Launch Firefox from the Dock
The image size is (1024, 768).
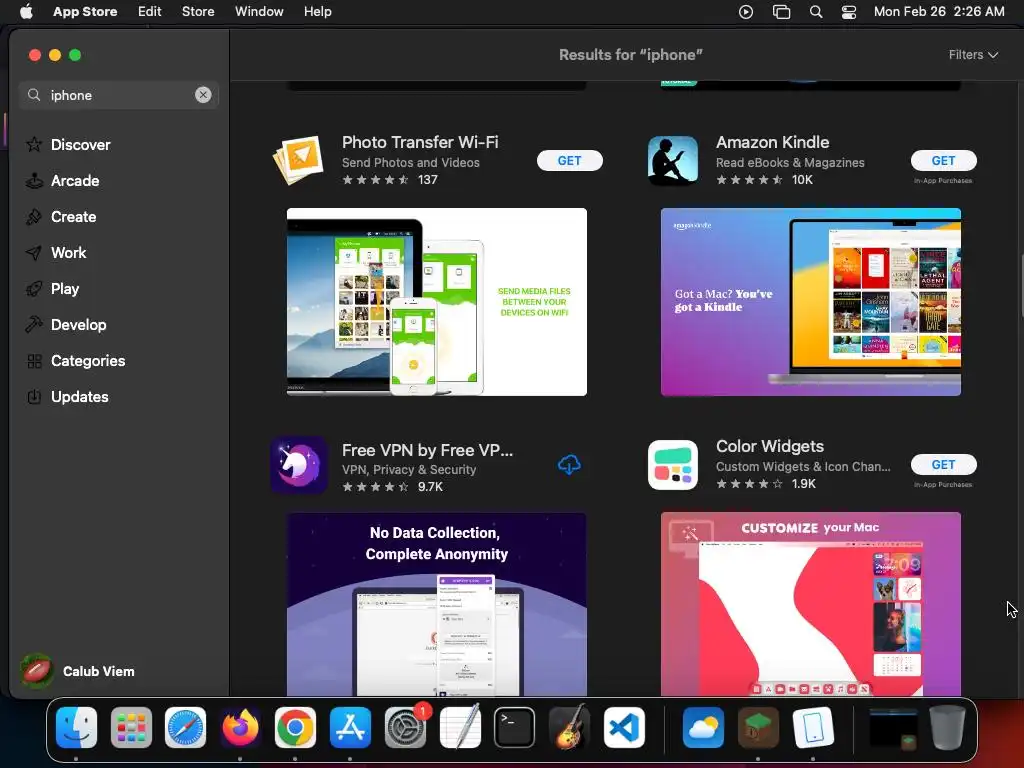(240, 727)
